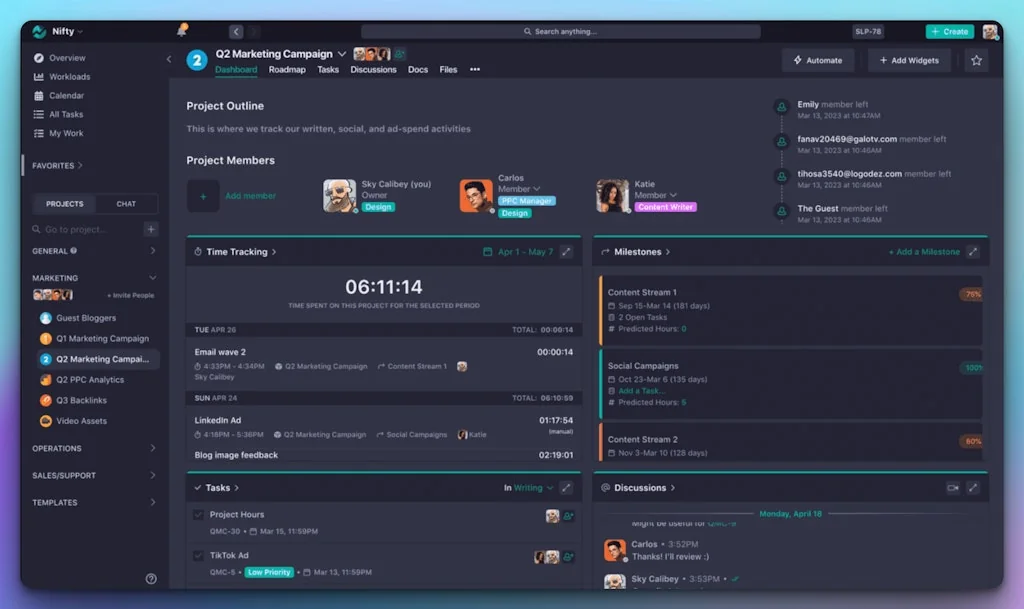Click the 76% progress badge on Content Stream 1
The image size is (1024, 609).
[x=969, y=295]
